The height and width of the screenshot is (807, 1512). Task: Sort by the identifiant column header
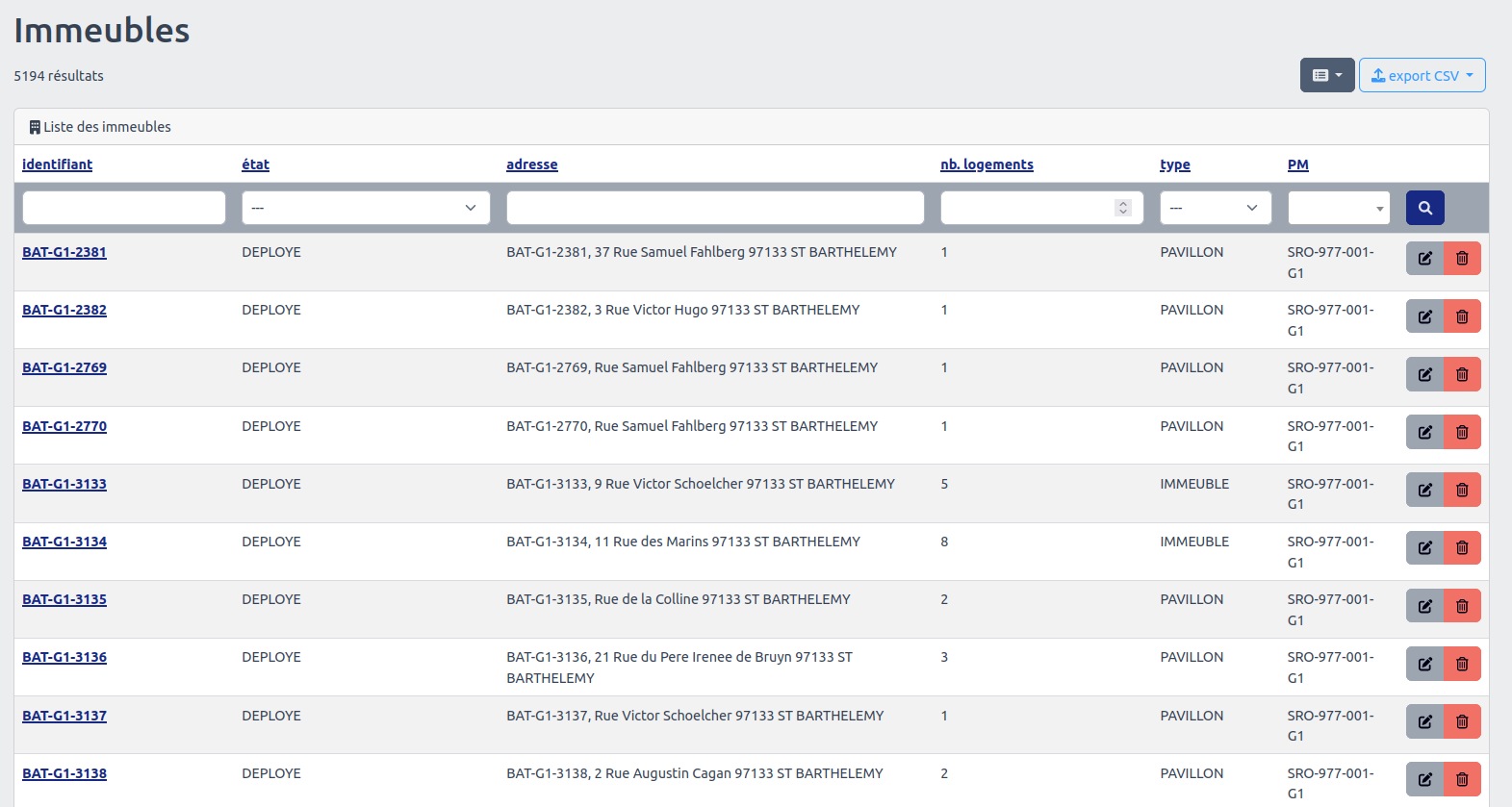point(57,164)
